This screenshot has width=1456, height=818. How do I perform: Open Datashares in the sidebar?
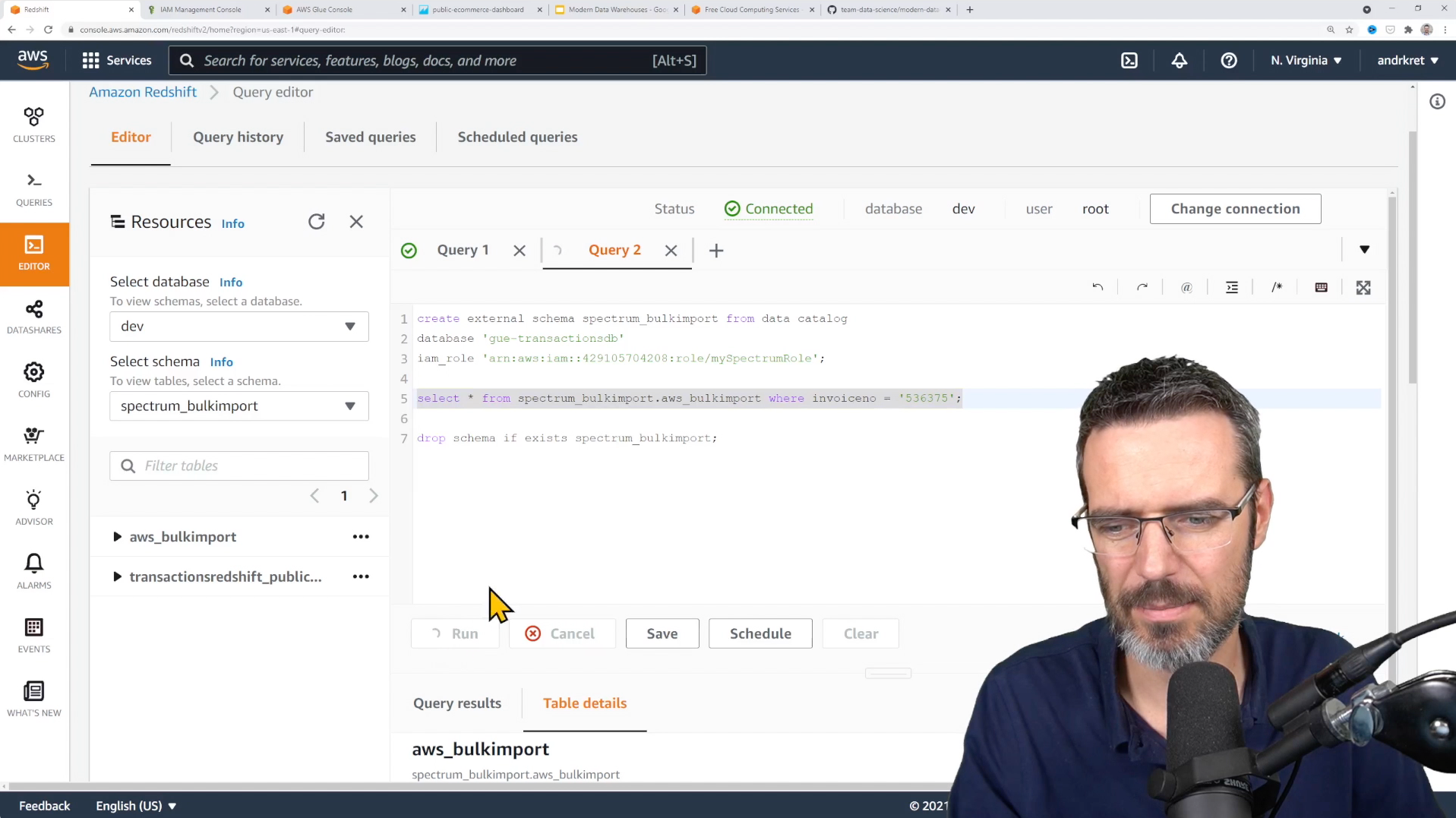[34, 317]
